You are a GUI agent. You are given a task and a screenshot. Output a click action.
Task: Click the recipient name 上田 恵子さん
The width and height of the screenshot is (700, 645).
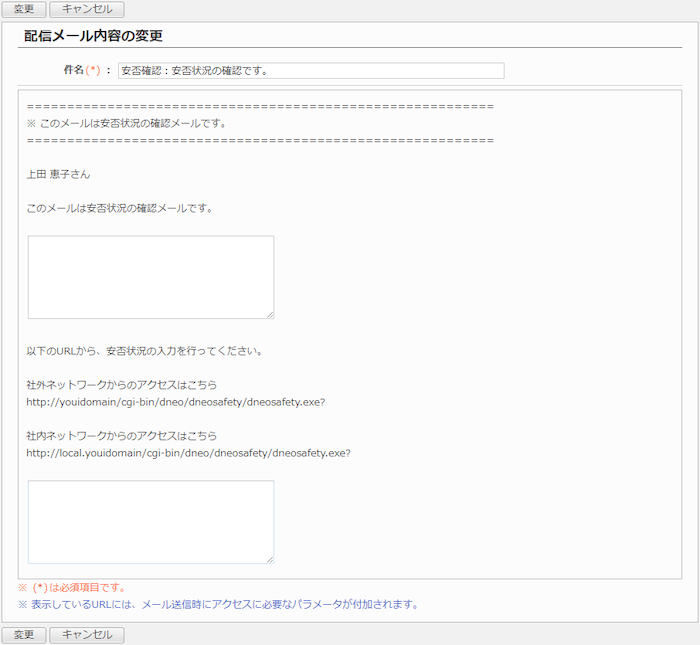[x=58, y=174]
